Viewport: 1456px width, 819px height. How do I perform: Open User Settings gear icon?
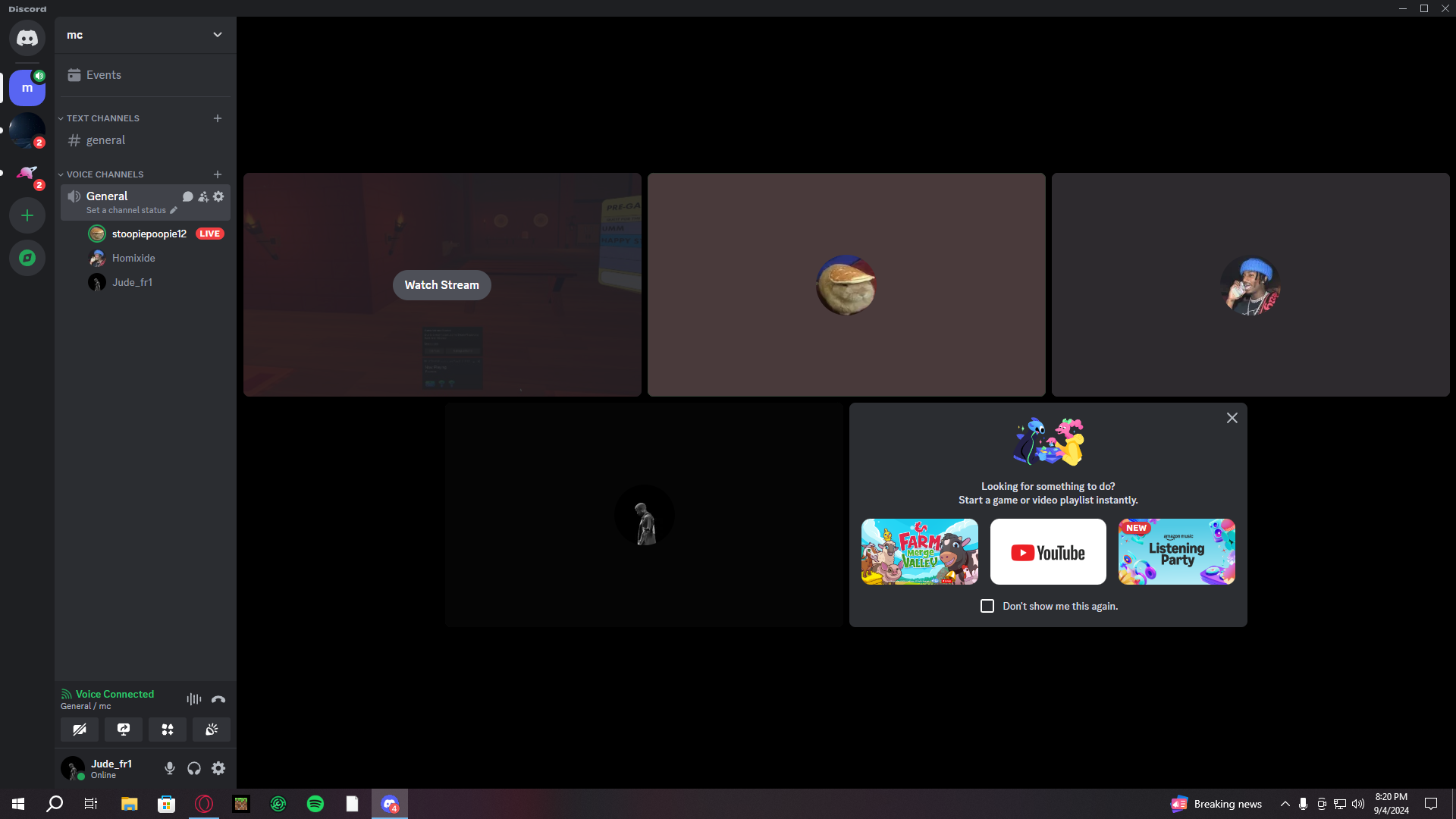[x=218, y=768]
